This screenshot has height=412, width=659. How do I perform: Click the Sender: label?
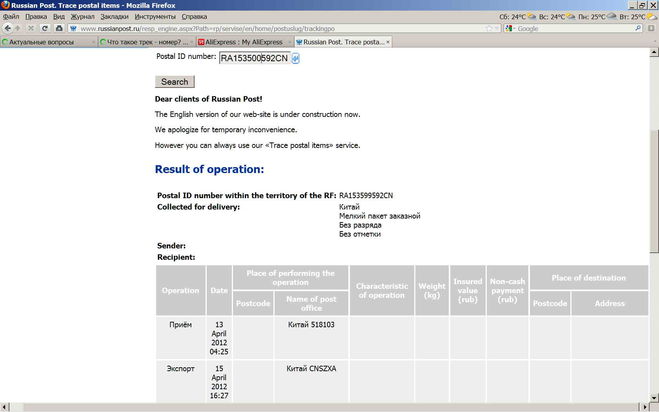pos(171,246)
